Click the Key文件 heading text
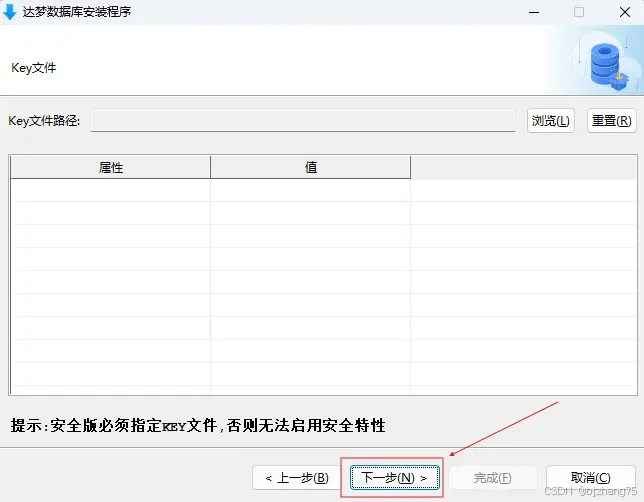Image resolution: width=644 pixels, height=502 pixels. click(34, 68)
